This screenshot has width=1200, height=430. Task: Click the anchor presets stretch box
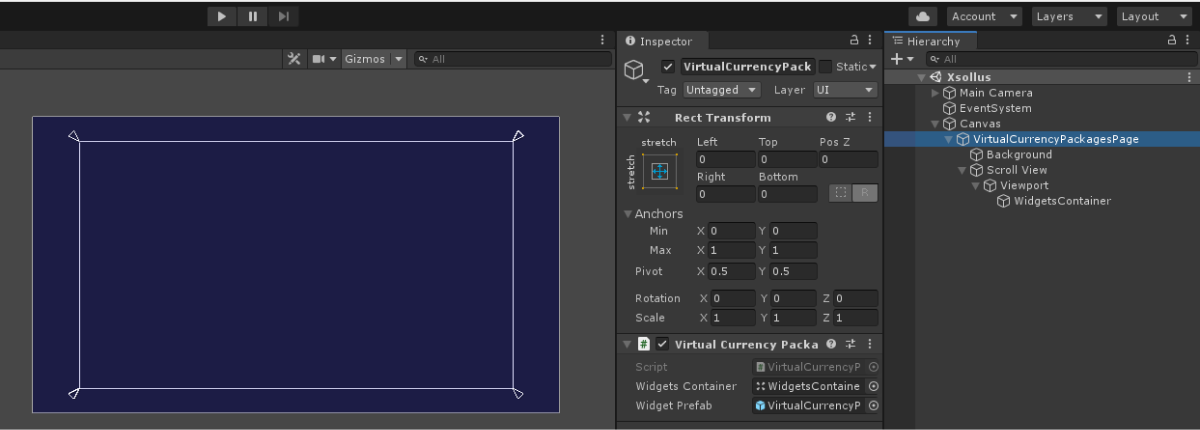659,171
